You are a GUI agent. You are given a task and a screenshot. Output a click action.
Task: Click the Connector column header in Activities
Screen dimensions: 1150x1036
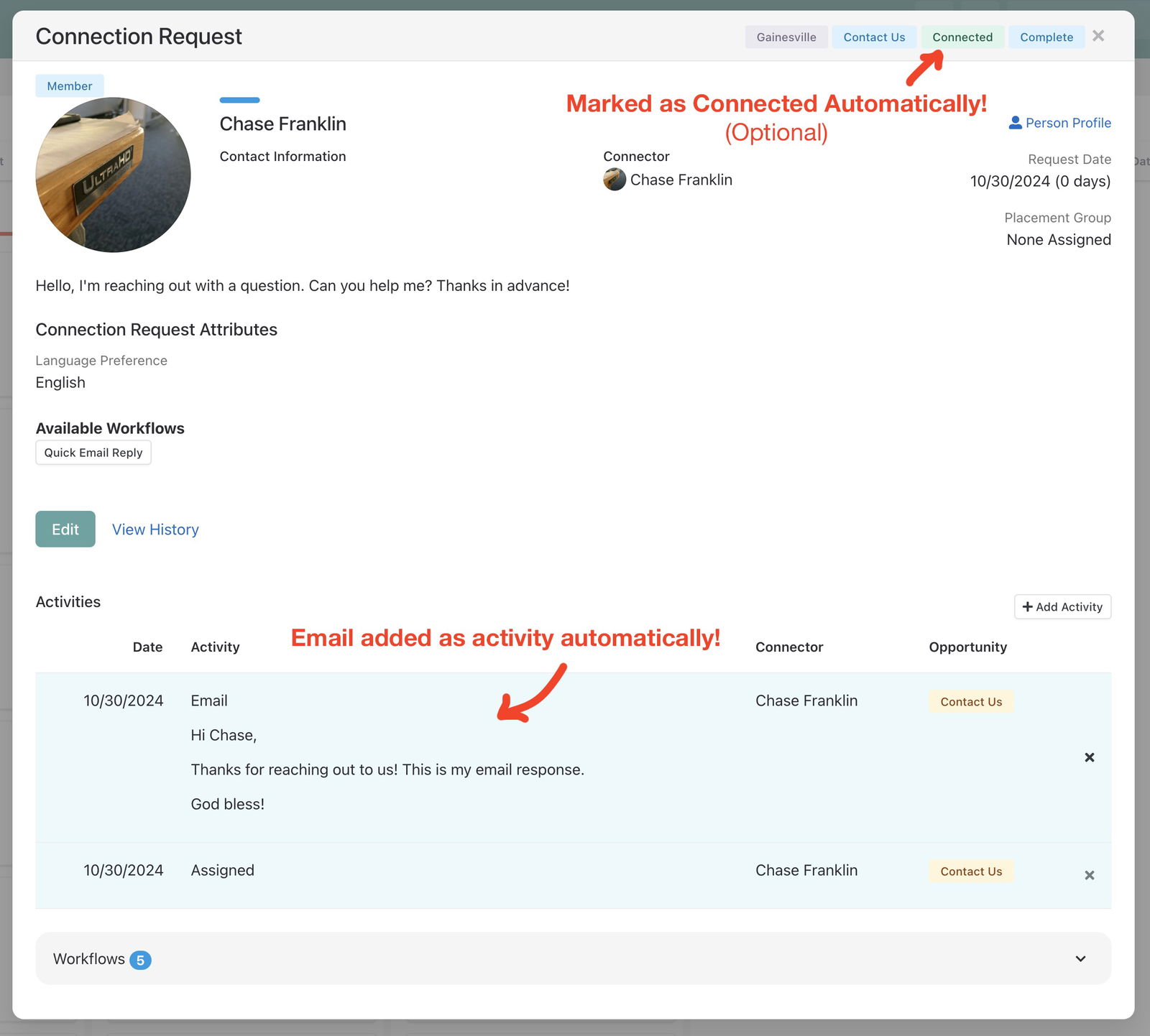(x=789, y=647)
